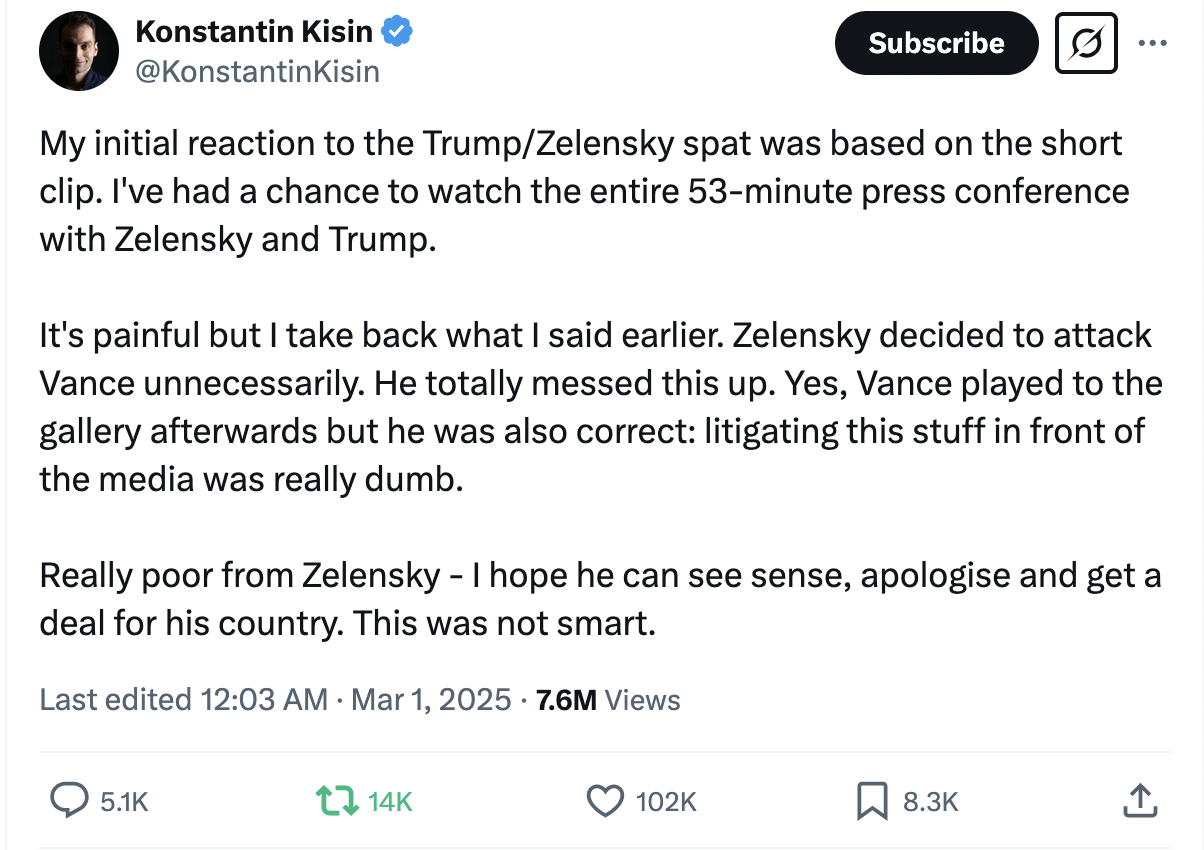The height and width of the screenshot is (850, 1204).
Task: Open the three-dots more options menu
Action: click(x=1153, y=43)
